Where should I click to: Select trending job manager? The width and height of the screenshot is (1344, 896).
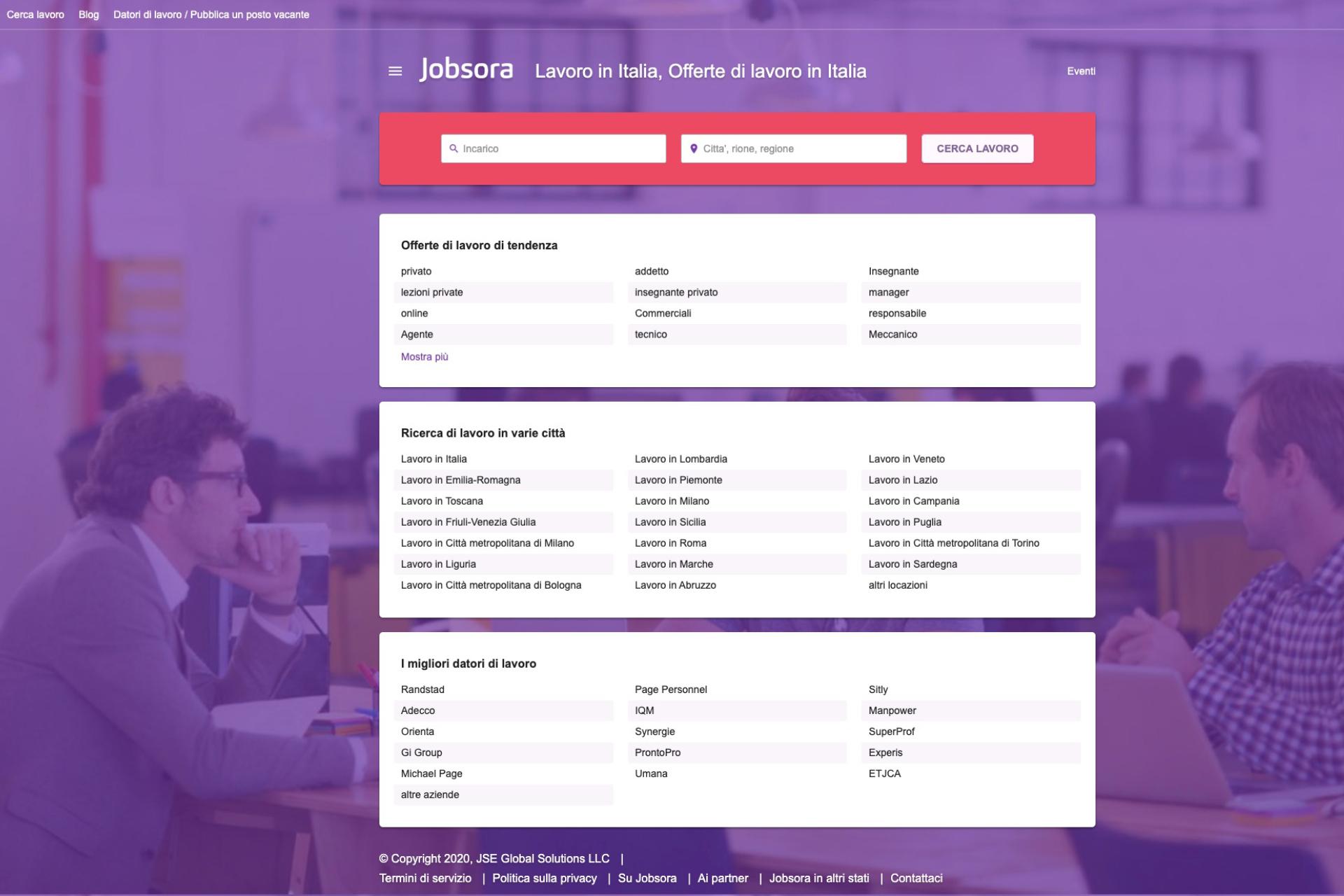click(x=889, y=293)
